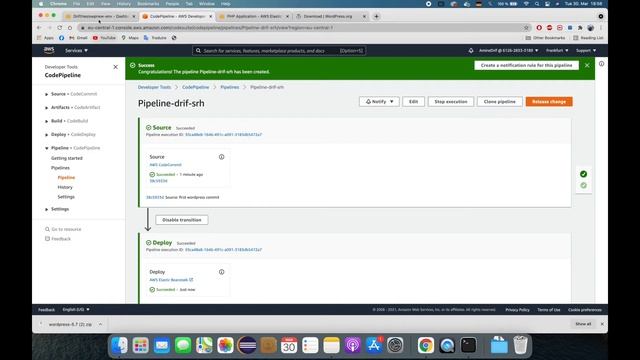The height and width of the screenshot is (360, 640).
Task: Select History in sidebar
Action: (x=65, y=187)
